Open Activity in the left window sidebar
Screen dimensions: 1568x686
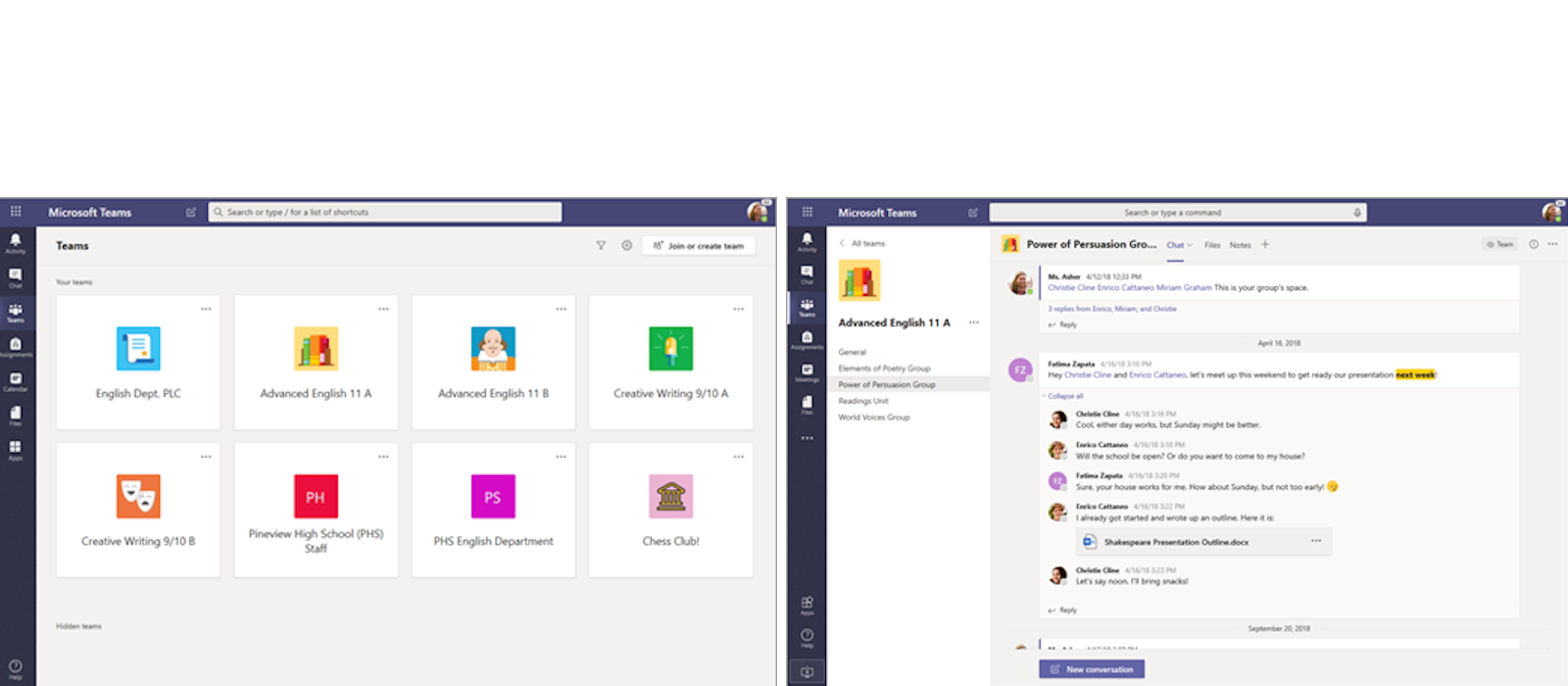click(x=16, y=243)
